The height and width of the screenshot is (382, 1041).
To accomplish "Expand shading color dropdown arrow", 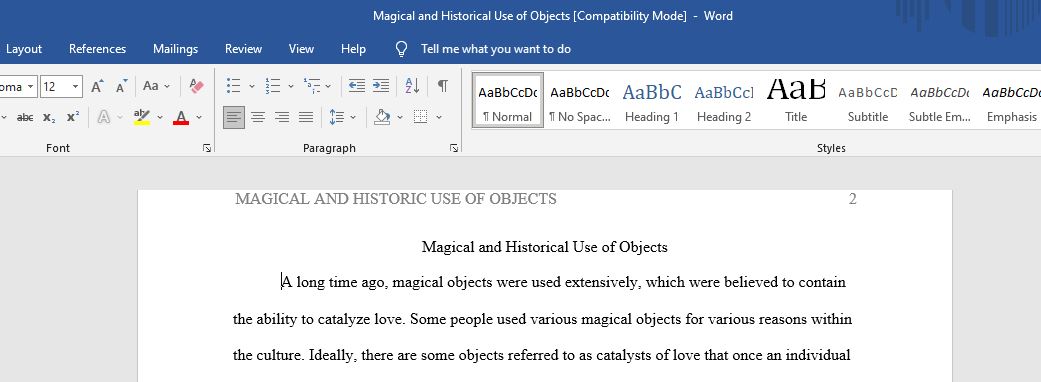I will (x=400, y=118).
